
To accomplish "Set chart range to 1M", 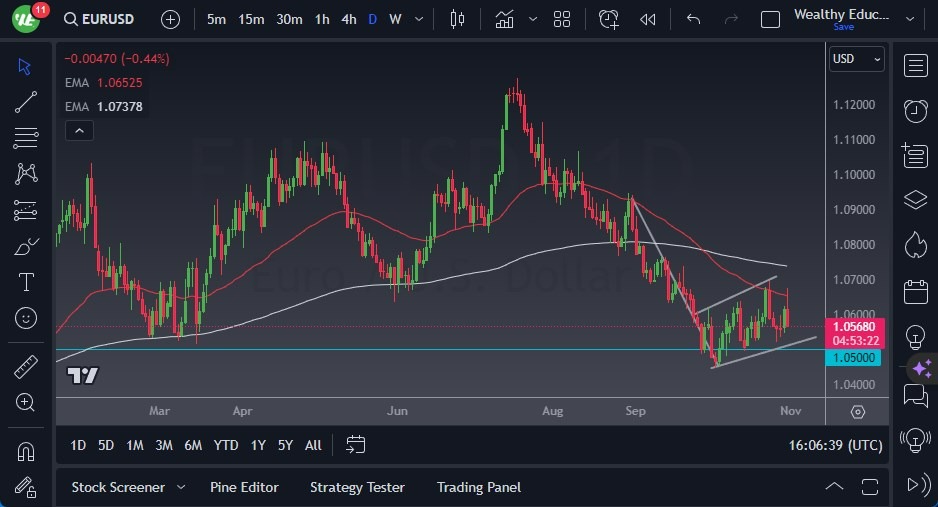I will (x=135, y=445).
